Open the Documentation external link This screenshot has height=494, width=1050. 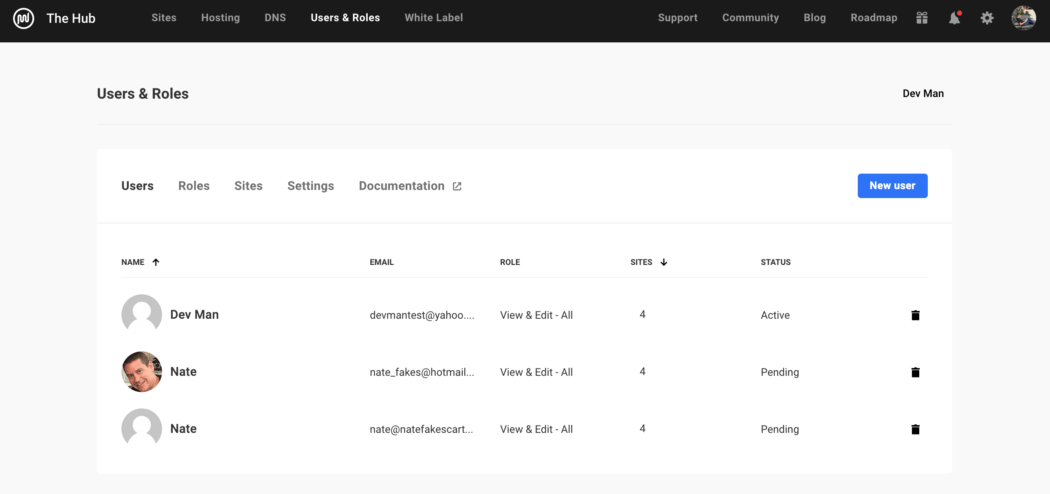pyautogui.click(x=409, y=186)
